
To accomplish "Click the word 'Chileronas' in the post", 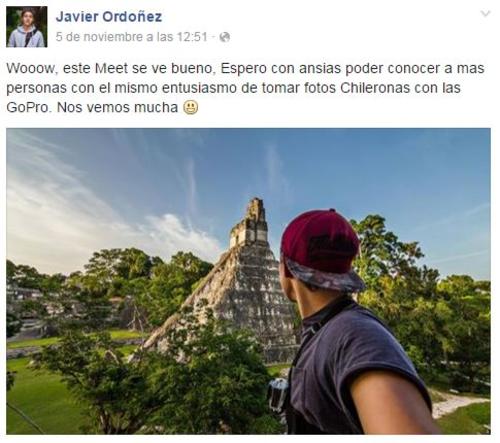I will tap(375, 88).
